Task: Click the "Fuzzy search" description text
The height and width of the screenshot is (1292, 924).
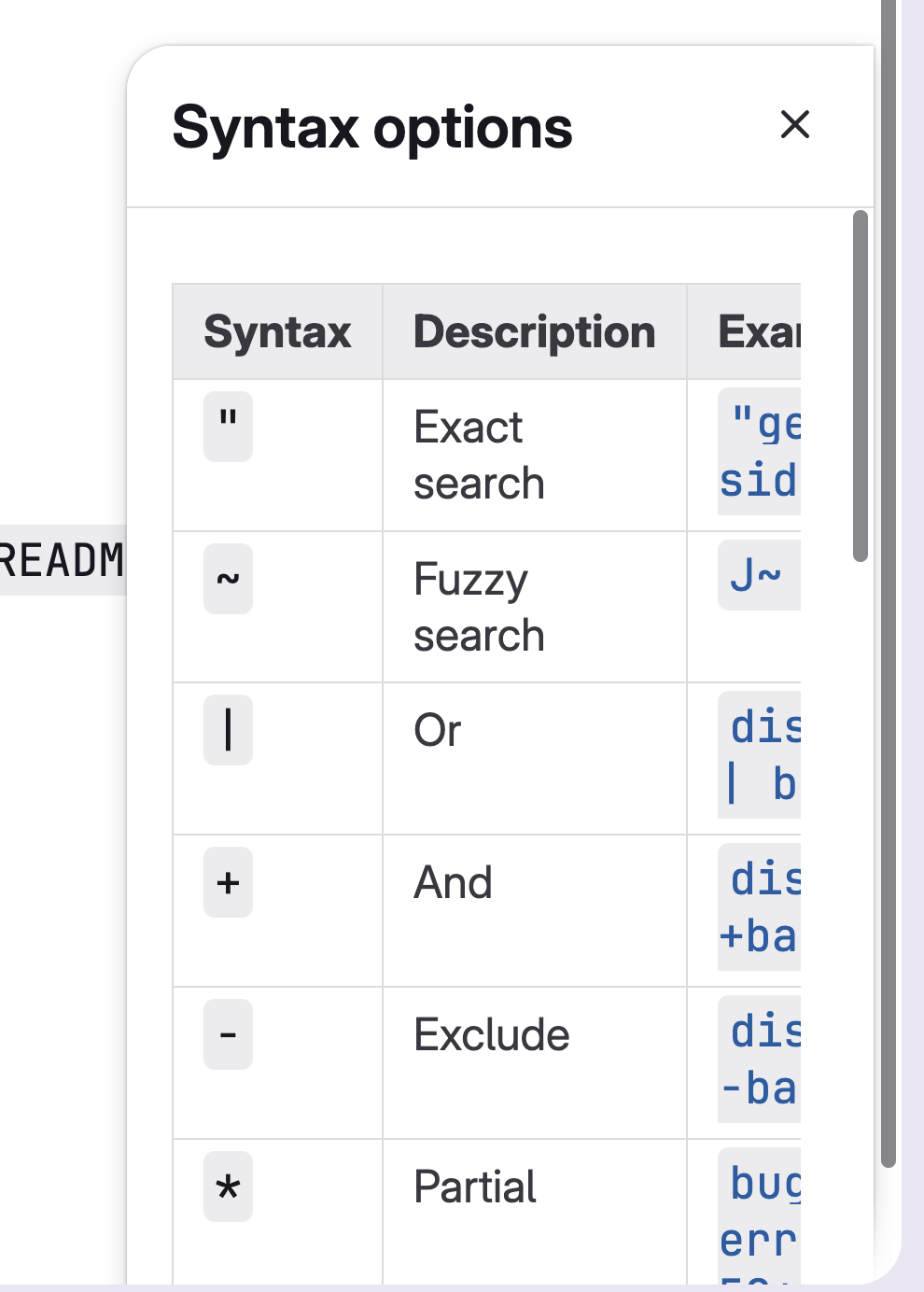Action: coord(478,608)
